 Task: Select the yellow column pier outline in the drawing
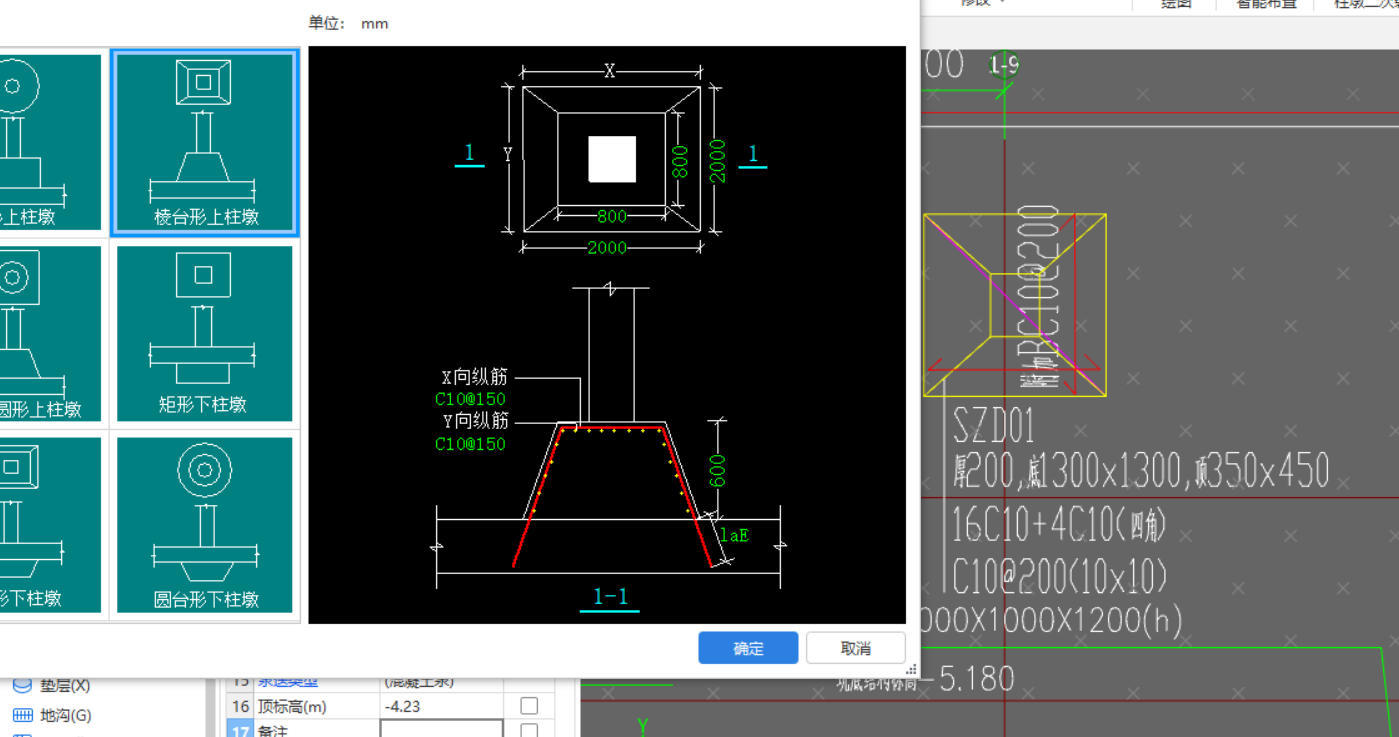[x=1015, y=304]
